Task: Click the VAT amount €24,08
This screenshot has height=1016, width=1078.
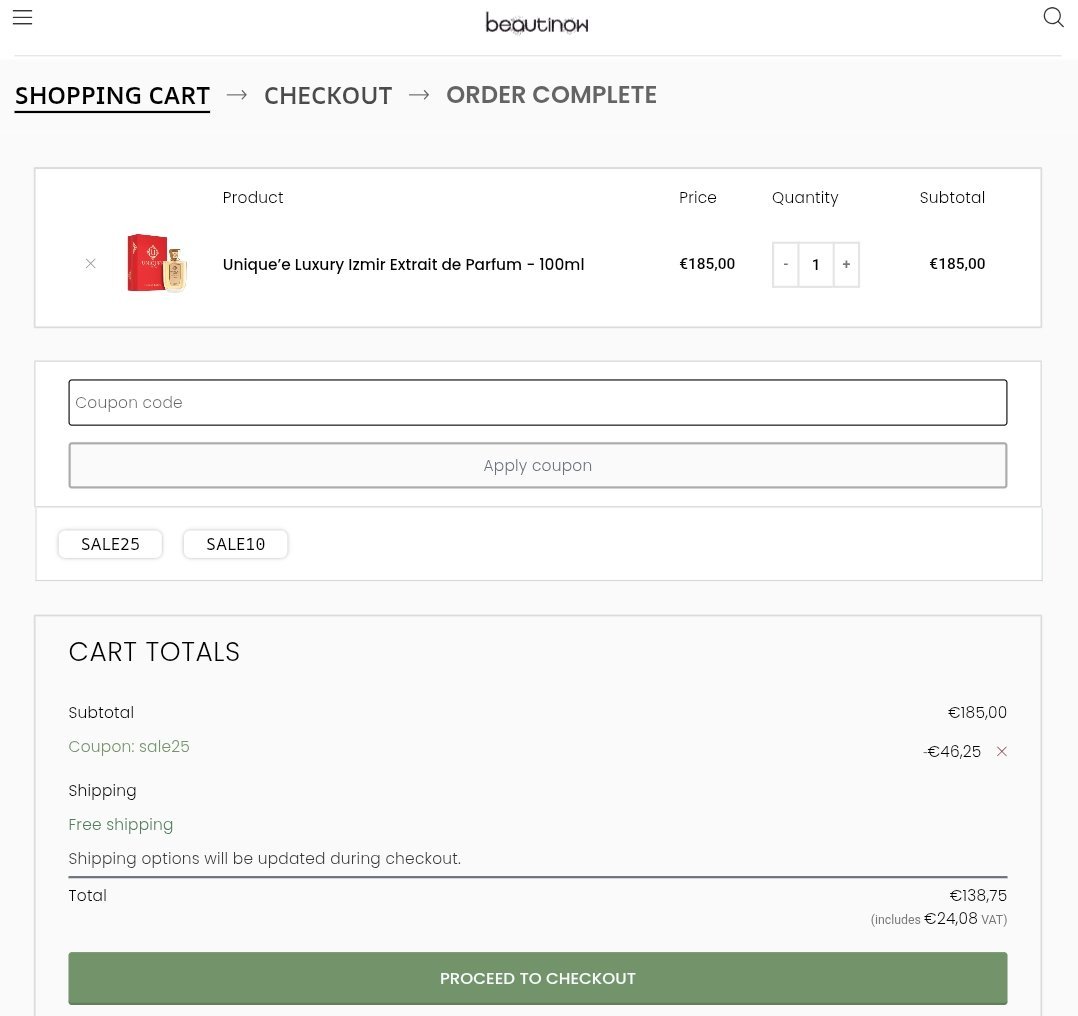Action: click(x=950, y=918)
